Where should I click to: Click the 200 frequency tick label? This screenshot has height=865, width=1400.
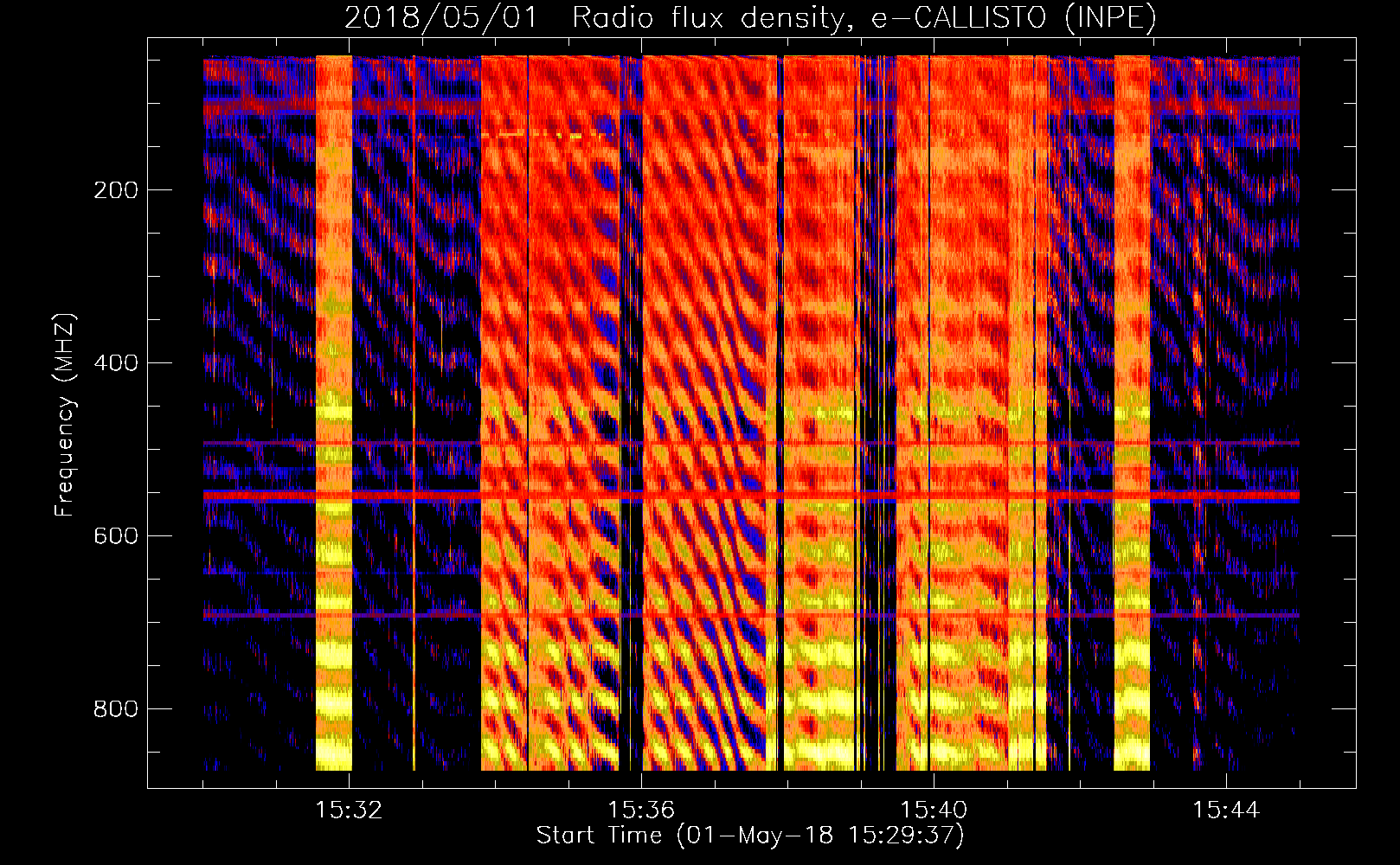coord(116,190)
